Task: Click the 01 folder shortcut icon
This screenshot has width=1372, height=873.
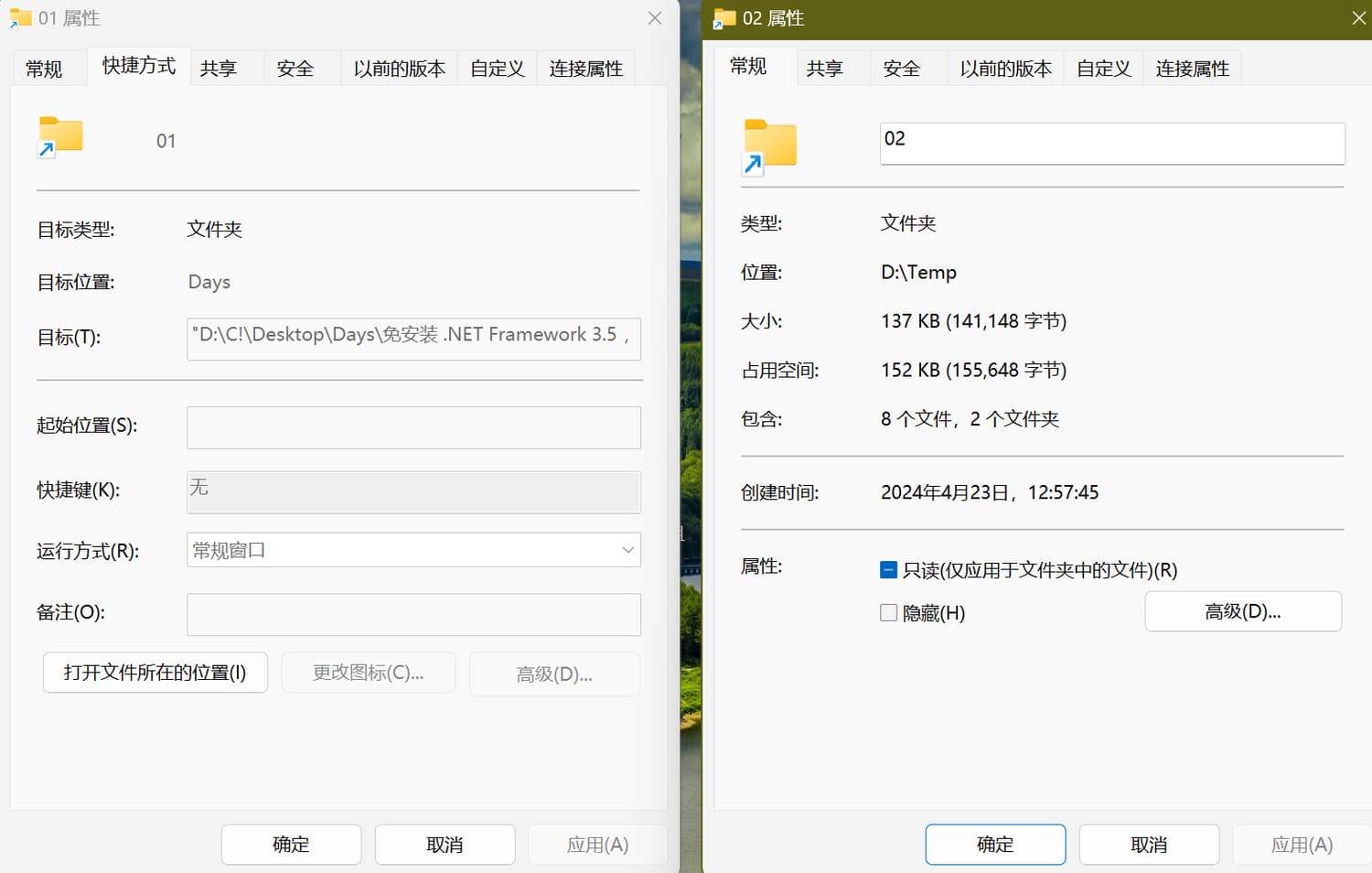Action: pyautogui.click(x=60, y=137)
